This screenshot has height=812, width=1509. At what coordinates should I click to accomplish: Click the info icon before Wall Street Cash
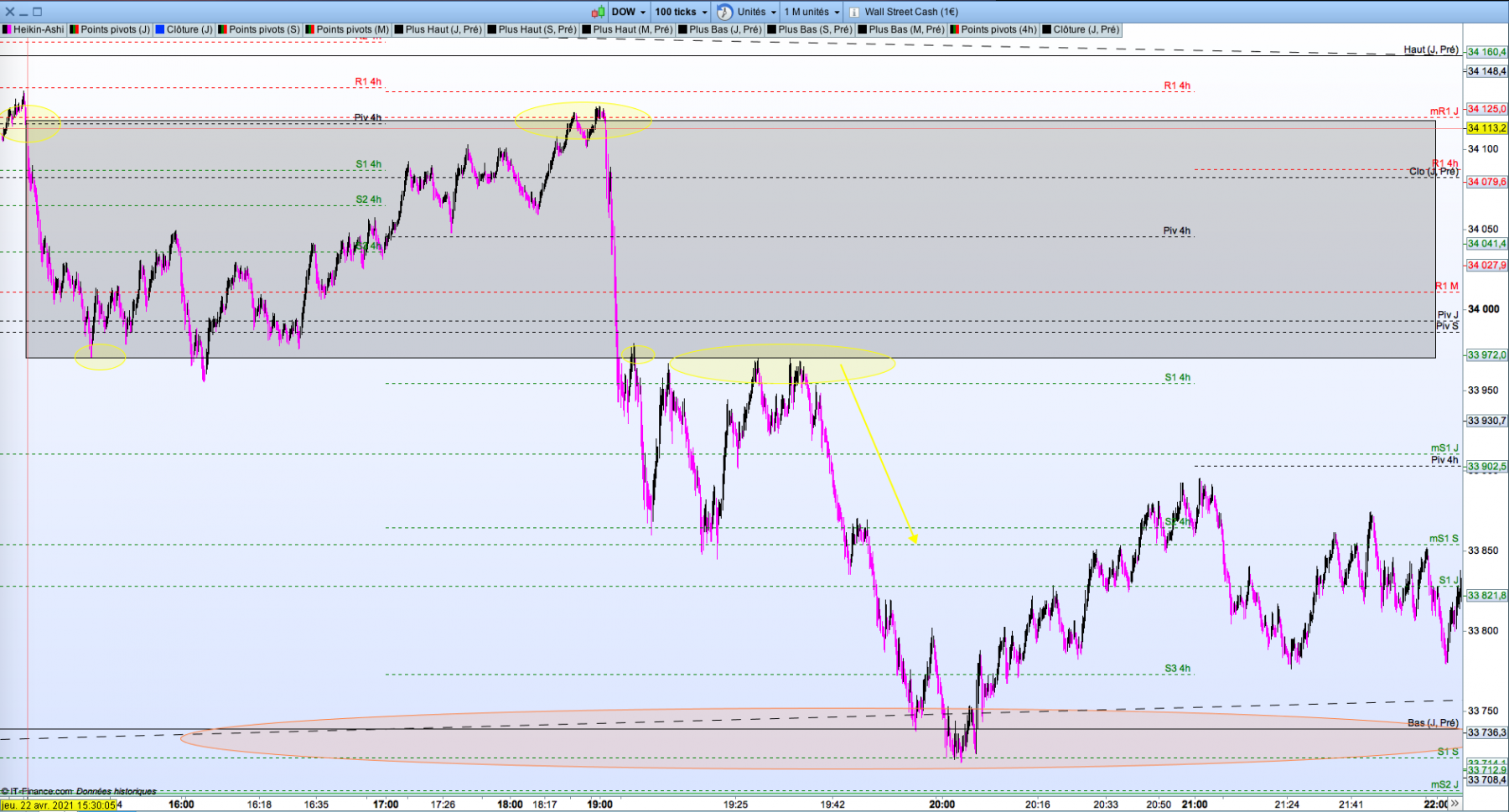point(854,12)
